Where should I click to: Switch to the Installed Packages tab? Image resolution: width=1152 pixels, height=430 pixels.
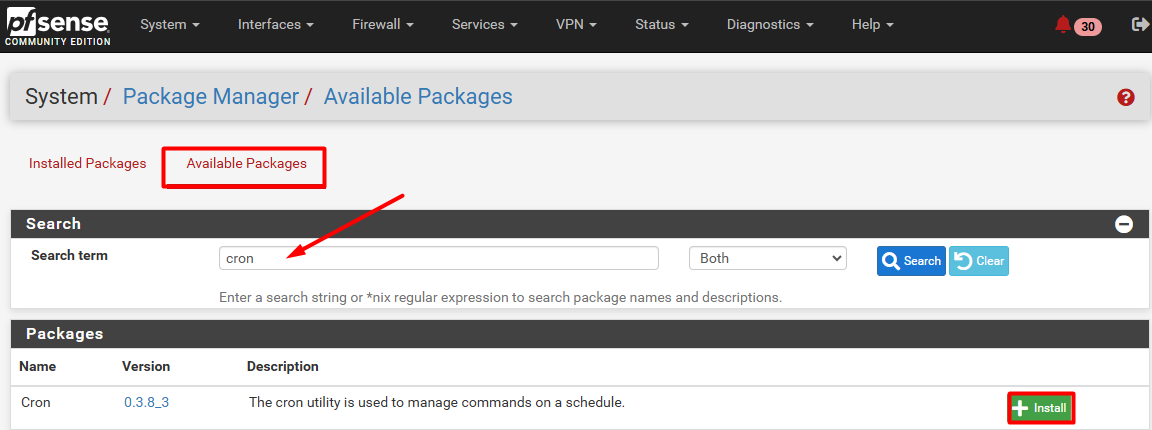(87, 163)
